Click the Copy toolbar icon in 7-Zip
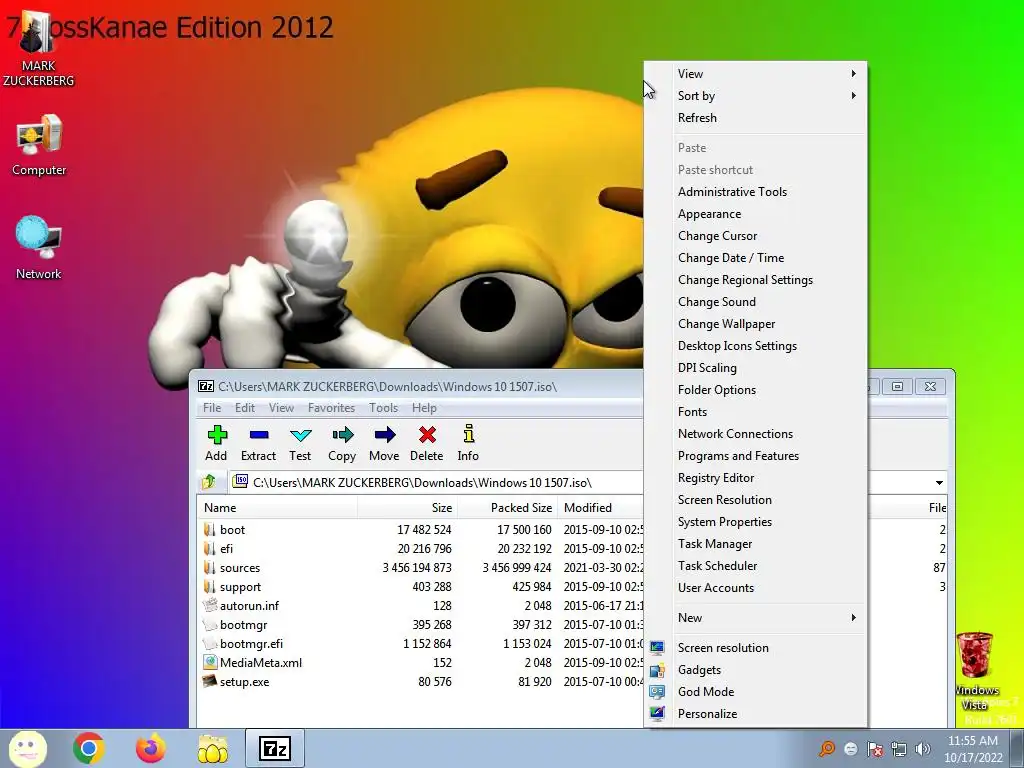1024x768 pixels. tap(342, 443)
